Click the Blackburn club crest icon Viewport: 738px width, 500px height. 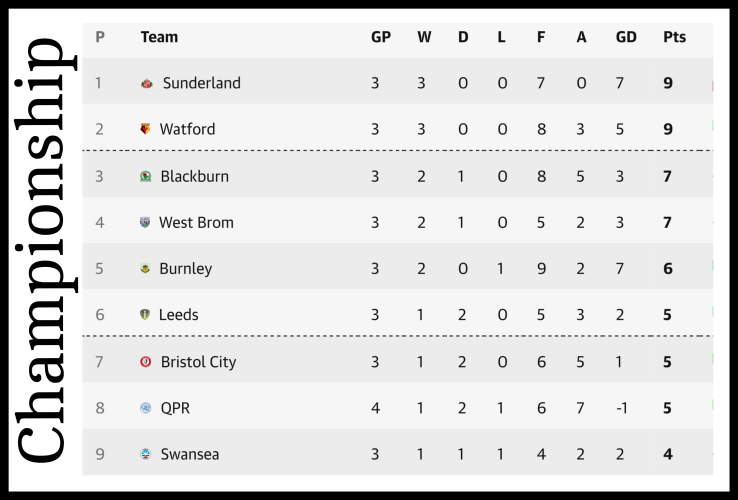tap(146, 177)
